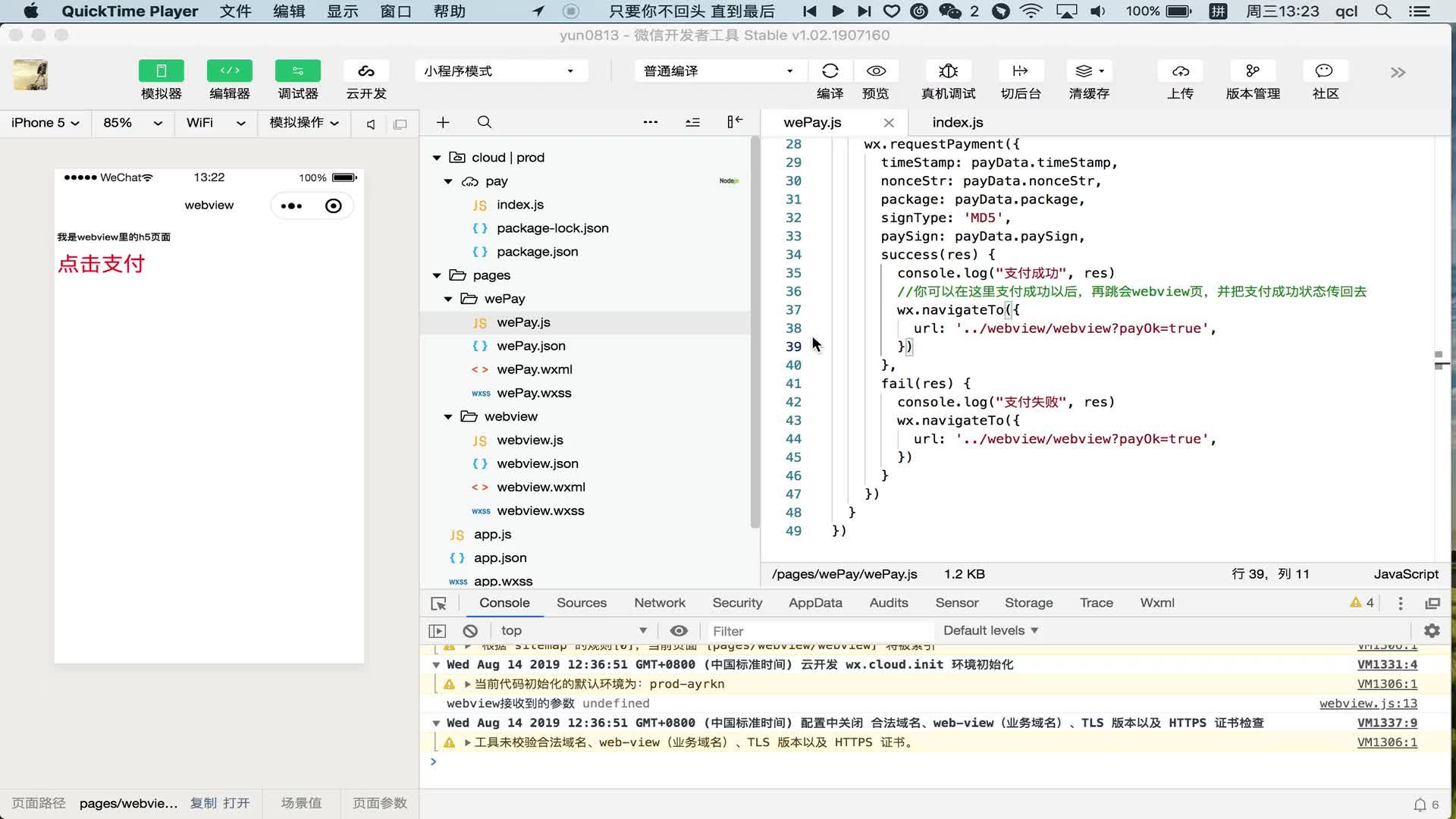1456x819 pixels.
Task: Undock the devtools panel icon
Action: click(x=1432, y=604)
